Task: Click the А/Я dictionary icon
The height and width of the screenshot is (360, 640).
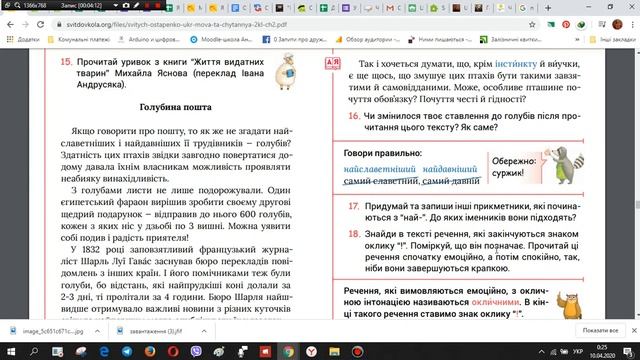Action: (333, 63)
